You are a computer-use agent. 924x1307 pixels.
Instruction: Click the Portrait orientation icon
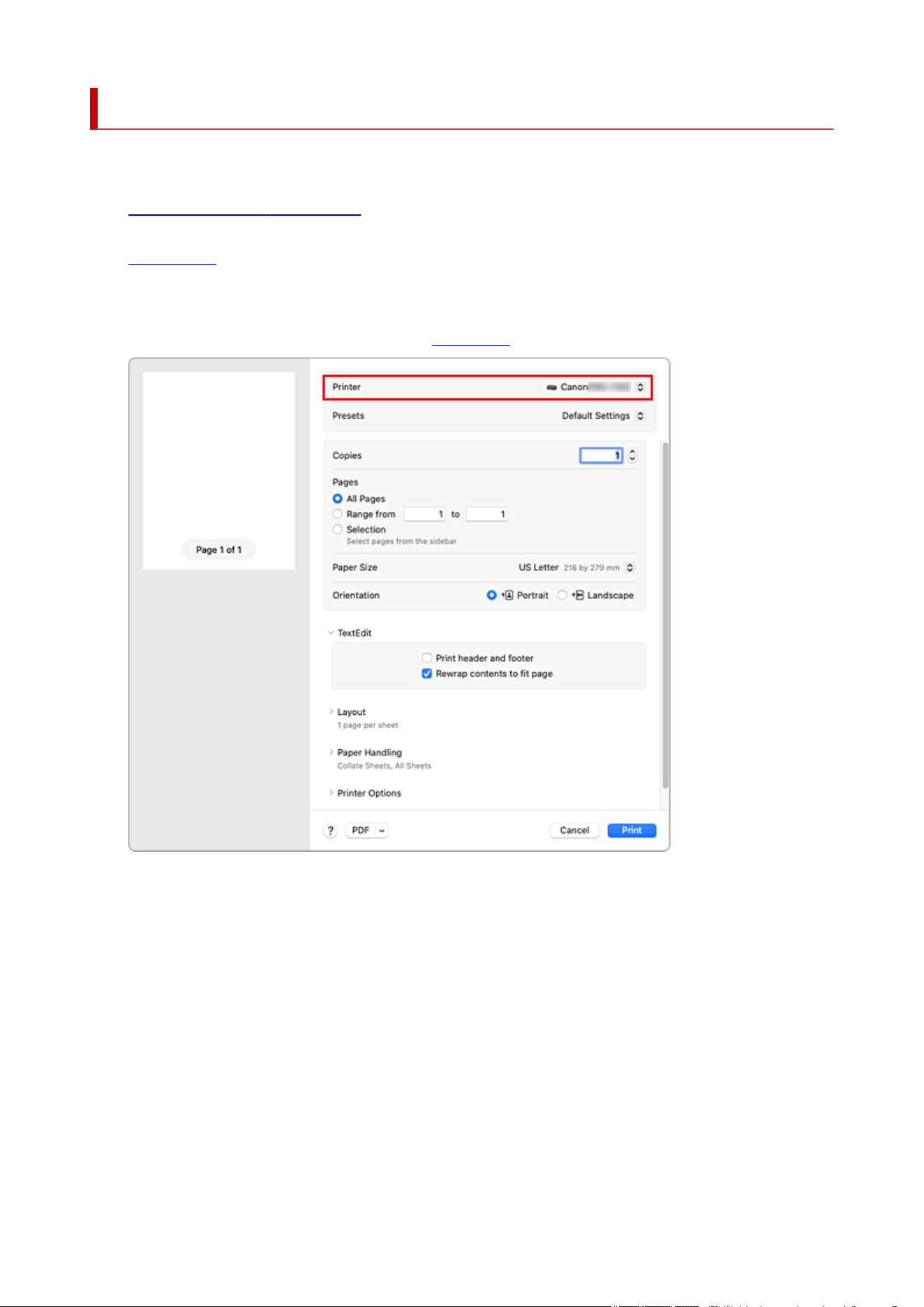click(x=507, y=595)
